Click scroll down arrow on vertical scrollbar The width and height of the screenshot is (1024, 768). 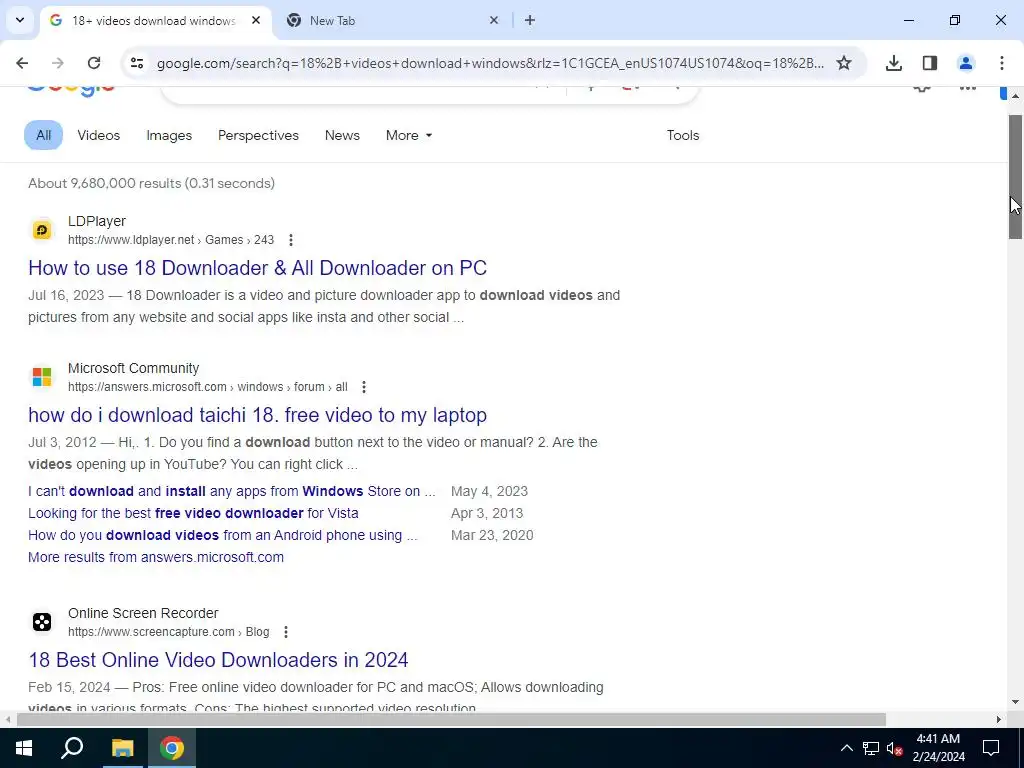point(1016,702)
